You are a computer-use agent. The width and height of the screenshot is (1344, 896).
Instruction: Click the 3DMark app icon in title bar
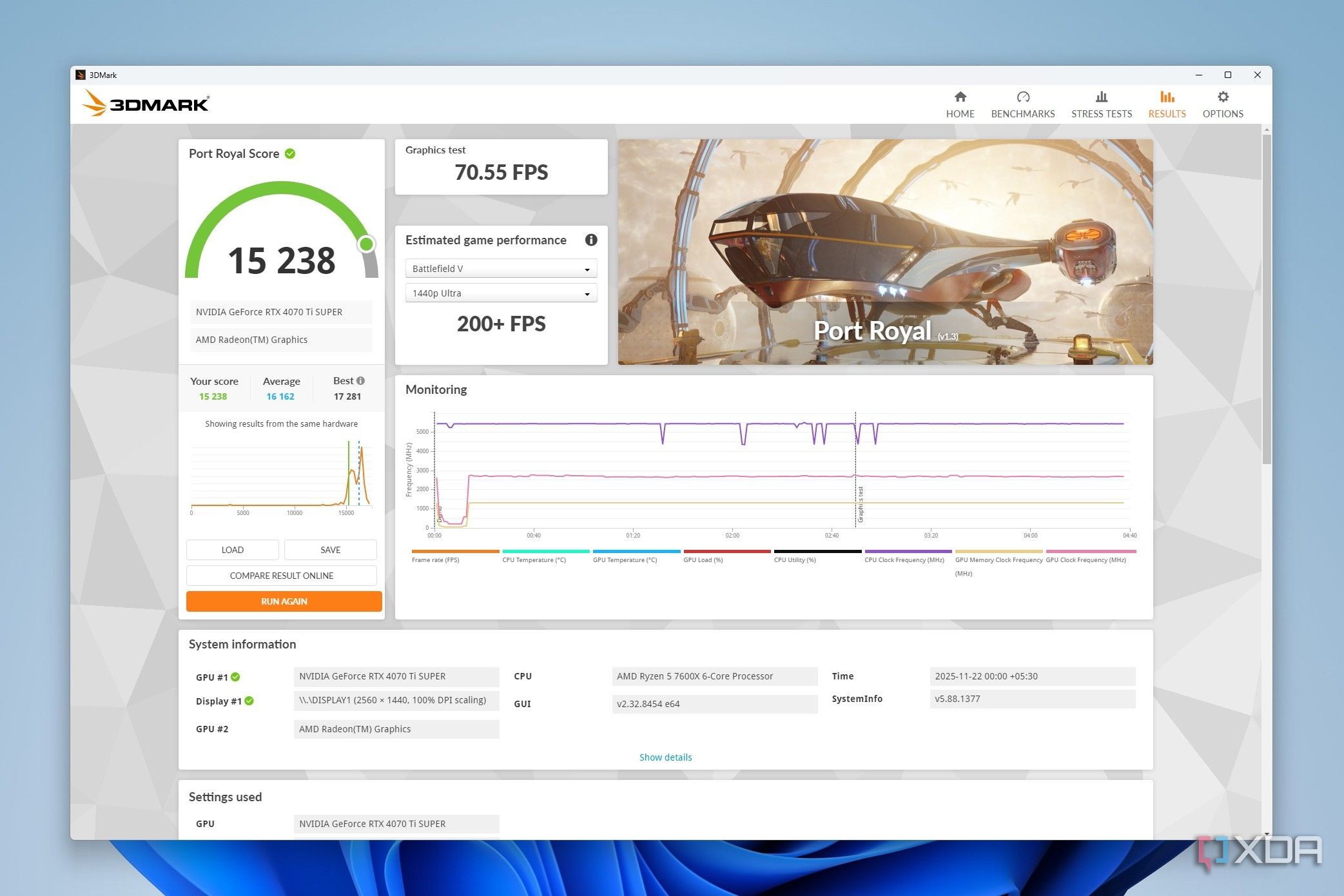click(x=81, y=75)
